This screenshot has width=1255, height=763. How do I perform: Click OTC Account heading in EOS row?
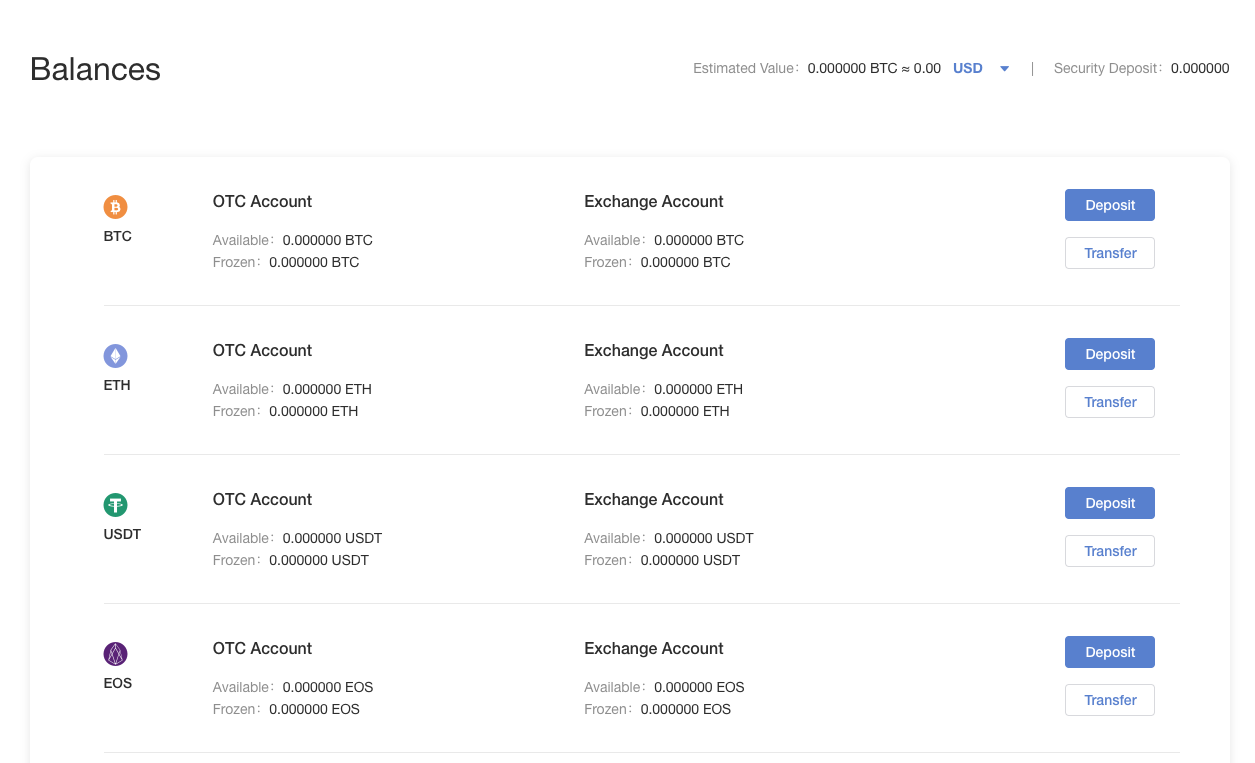tap(262, 648)
